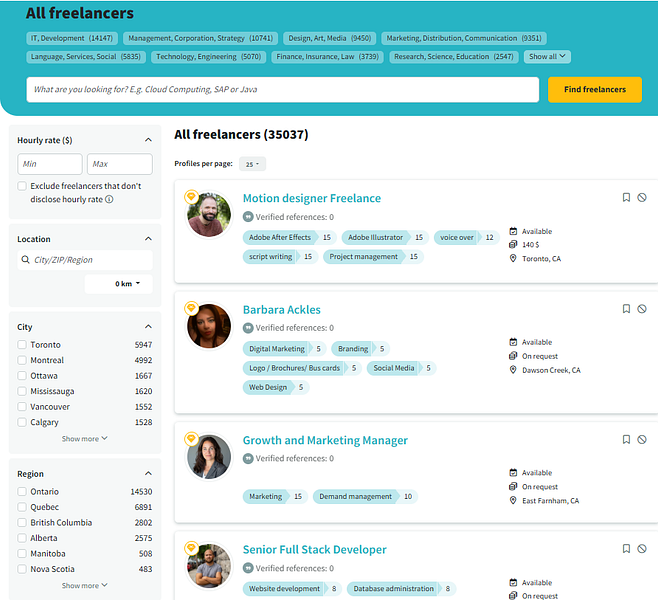Bookmark Barbara Ackles profile
This screenshot has height=600, width=658.
pos(626,309)
